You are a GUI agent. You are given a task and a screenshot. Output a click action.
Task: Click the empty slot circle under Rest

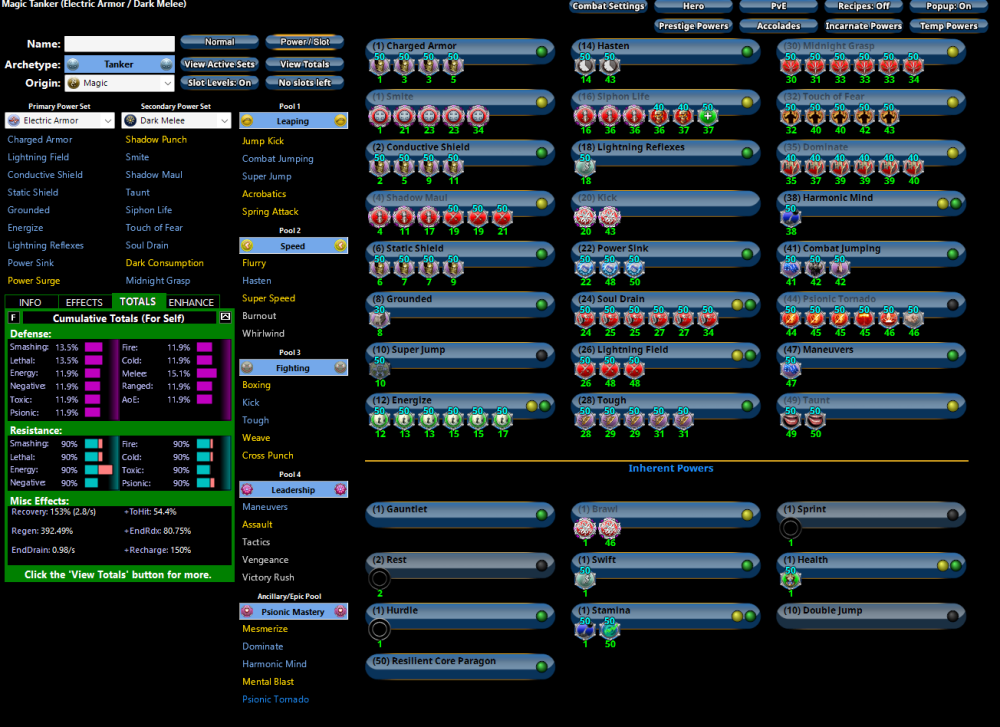click(x=381, y=578)
